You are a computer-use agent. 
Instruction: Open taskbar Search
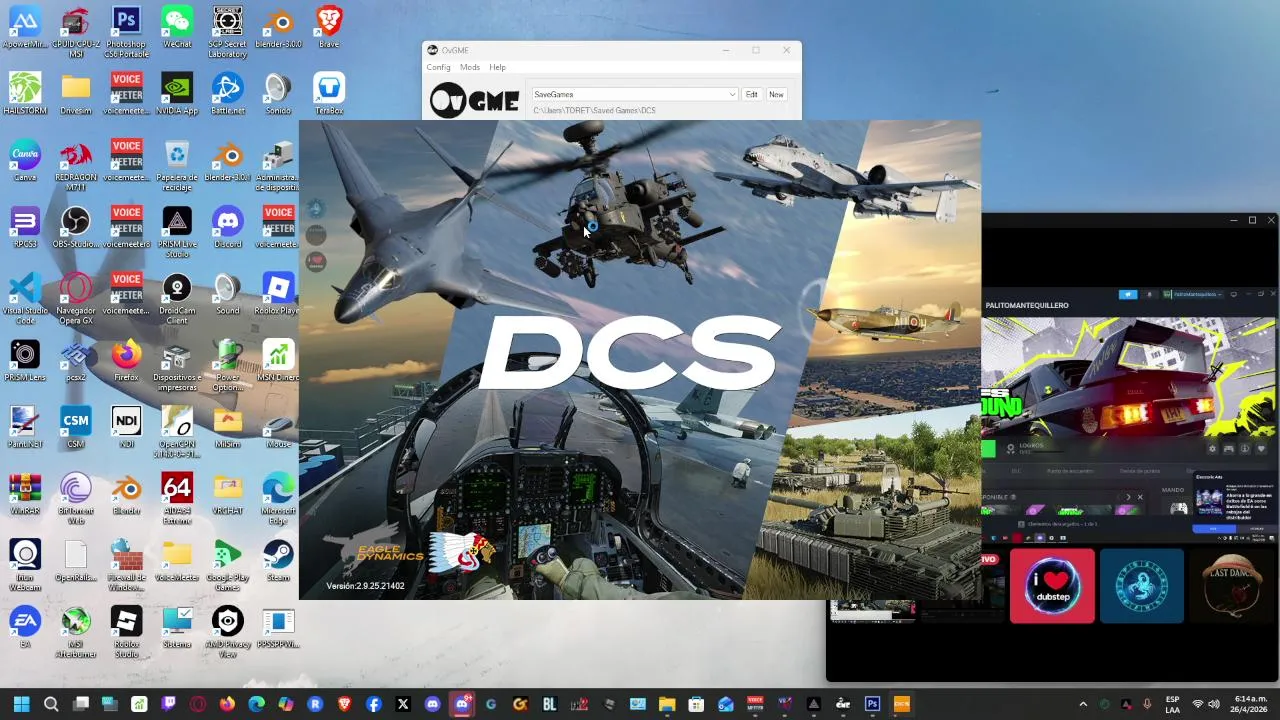tap(51, 704)
